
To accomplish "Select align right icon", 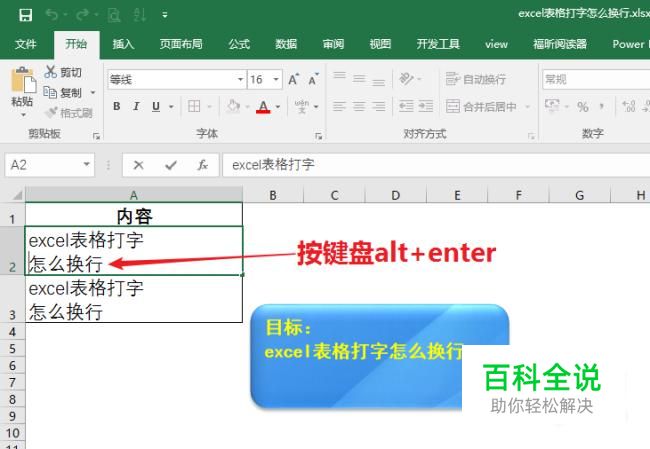I will coord(378,107).
